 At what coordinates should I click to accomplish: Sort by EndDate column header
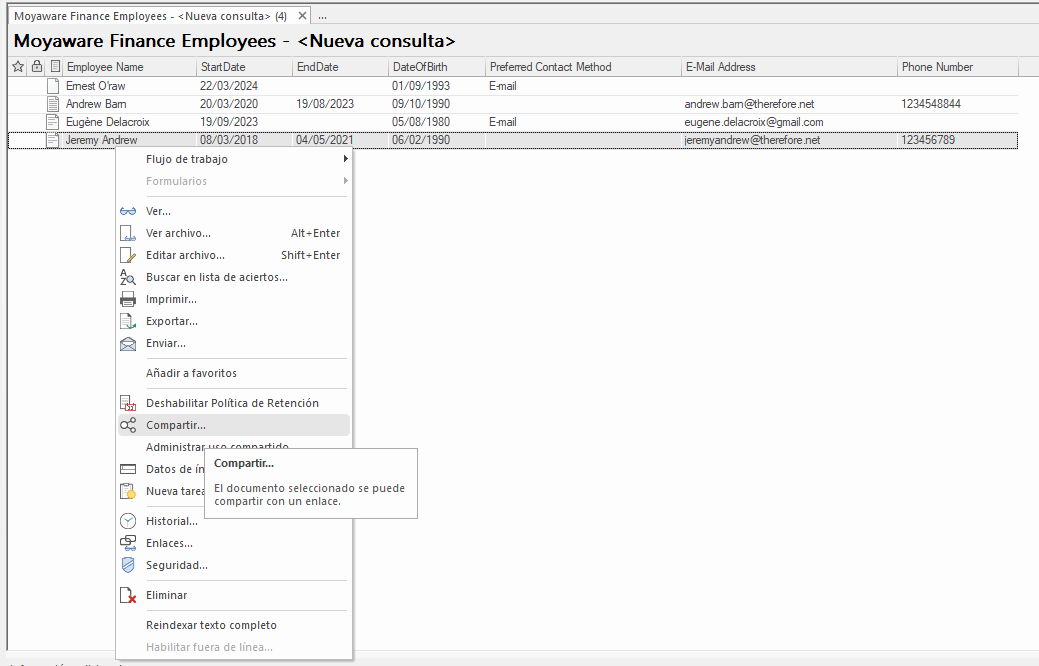coord(341,67)
